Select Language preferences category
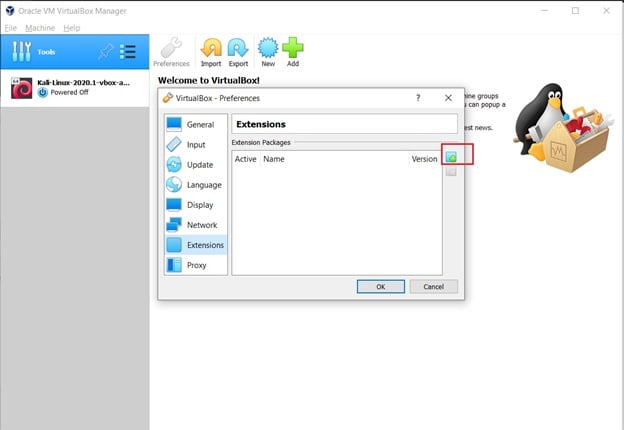624x430 pixels. [195, 185]
